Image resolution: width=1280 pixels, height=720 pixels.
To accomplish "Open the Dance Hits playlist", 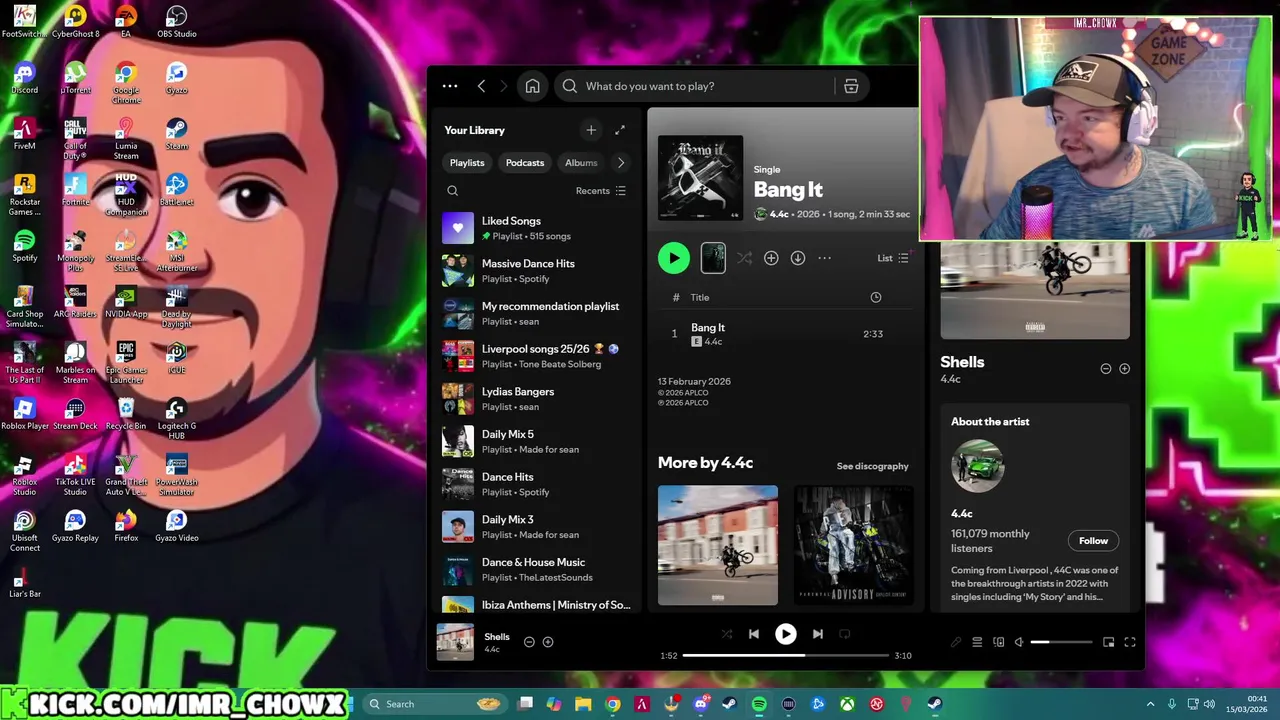I will 538,484.
